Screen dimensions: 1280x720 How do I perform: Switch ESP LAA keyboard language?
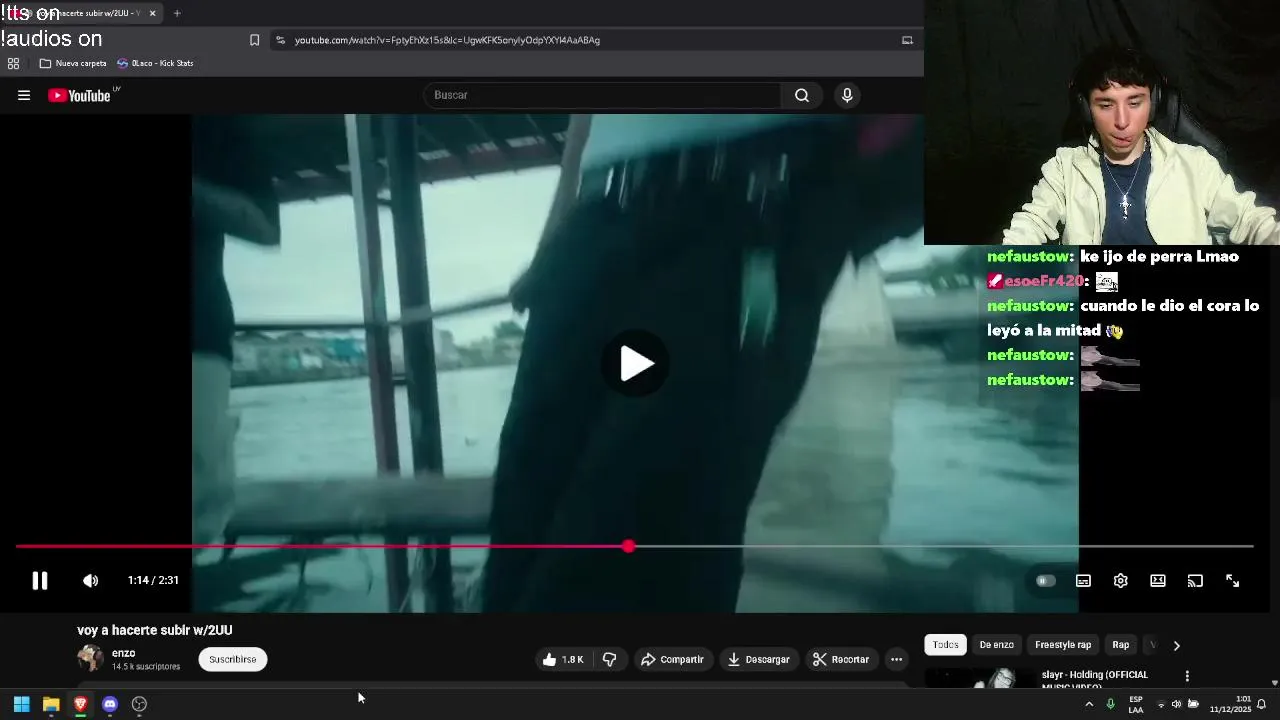1136,704
